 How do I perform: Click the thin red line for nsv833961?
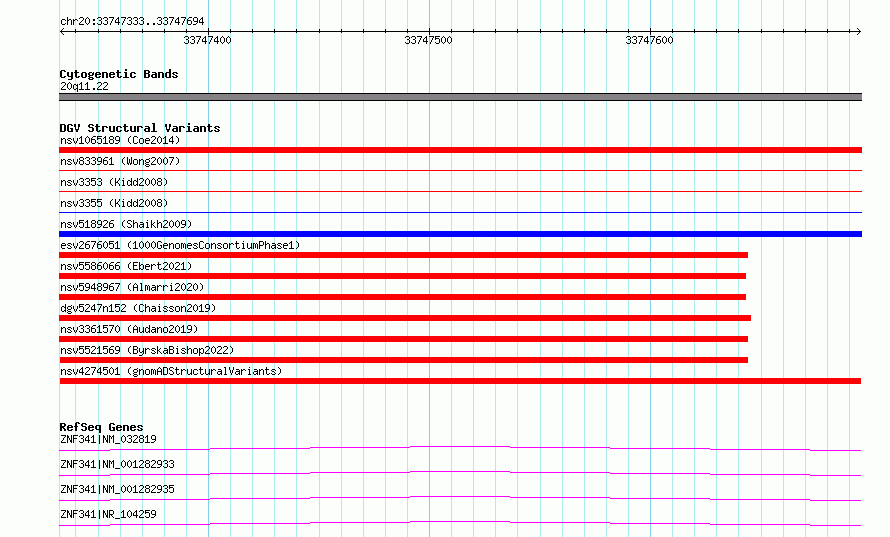click(x=460, y=171)
